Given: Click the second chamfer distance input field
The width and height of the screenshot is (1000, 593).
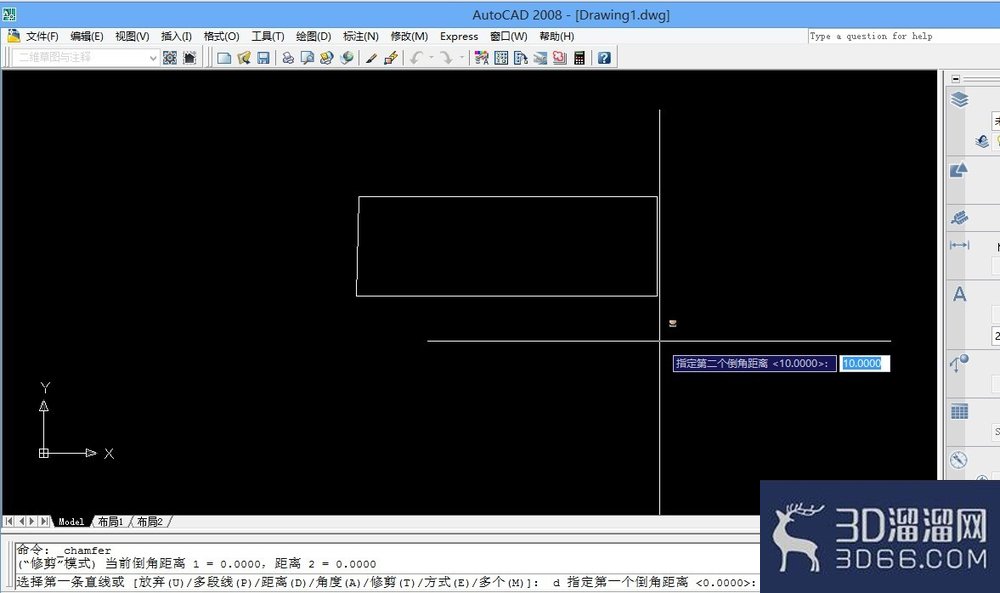Looking at the screenshot, I should 864,363.
